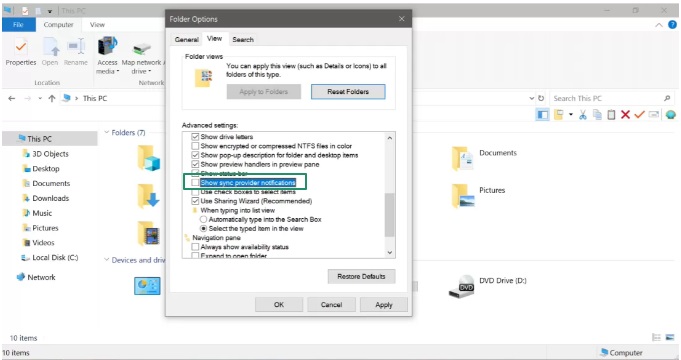Uncheck Use Sharing Wizard (Recommended)
This screenshot has height=360, width=681.
[195, 201]
